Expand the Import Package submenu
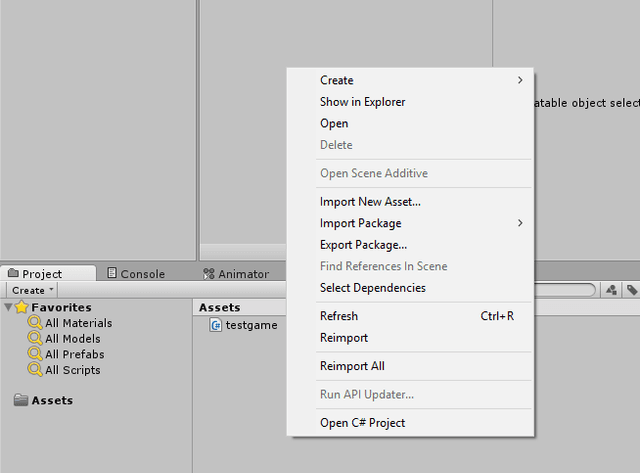The height and width of the screenshot is (473, 640). coord(420,223)
